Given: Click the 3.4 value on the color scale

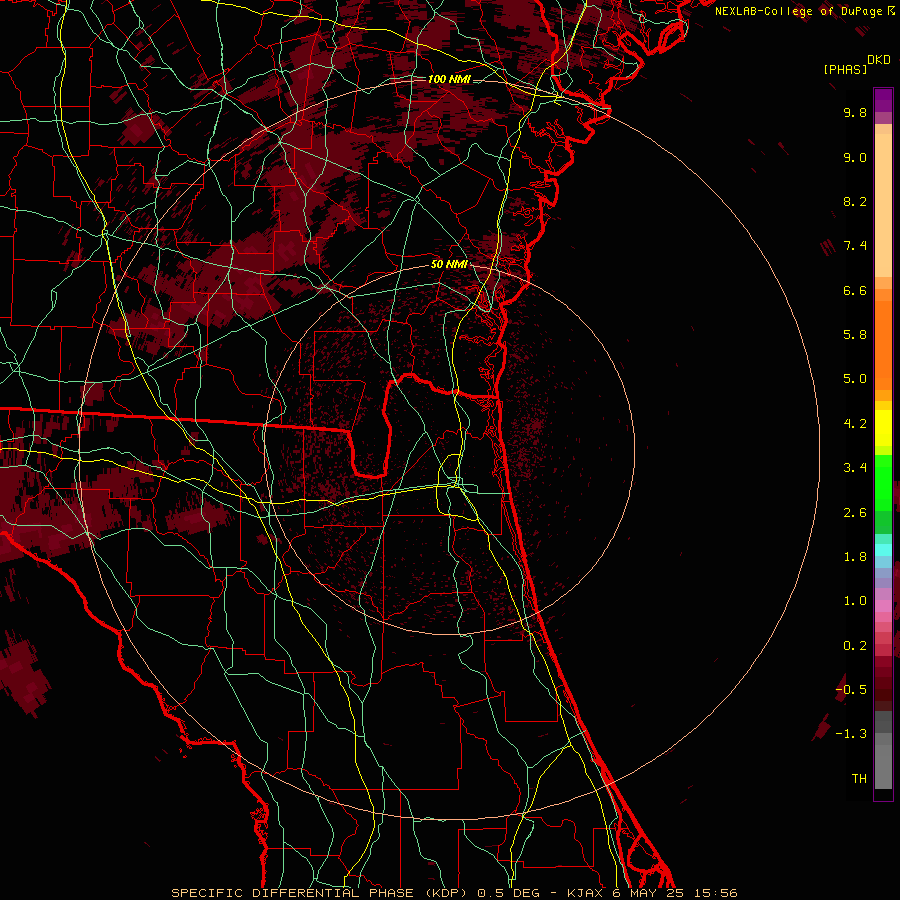Looking at the screenshot, I should pos(855,468).
